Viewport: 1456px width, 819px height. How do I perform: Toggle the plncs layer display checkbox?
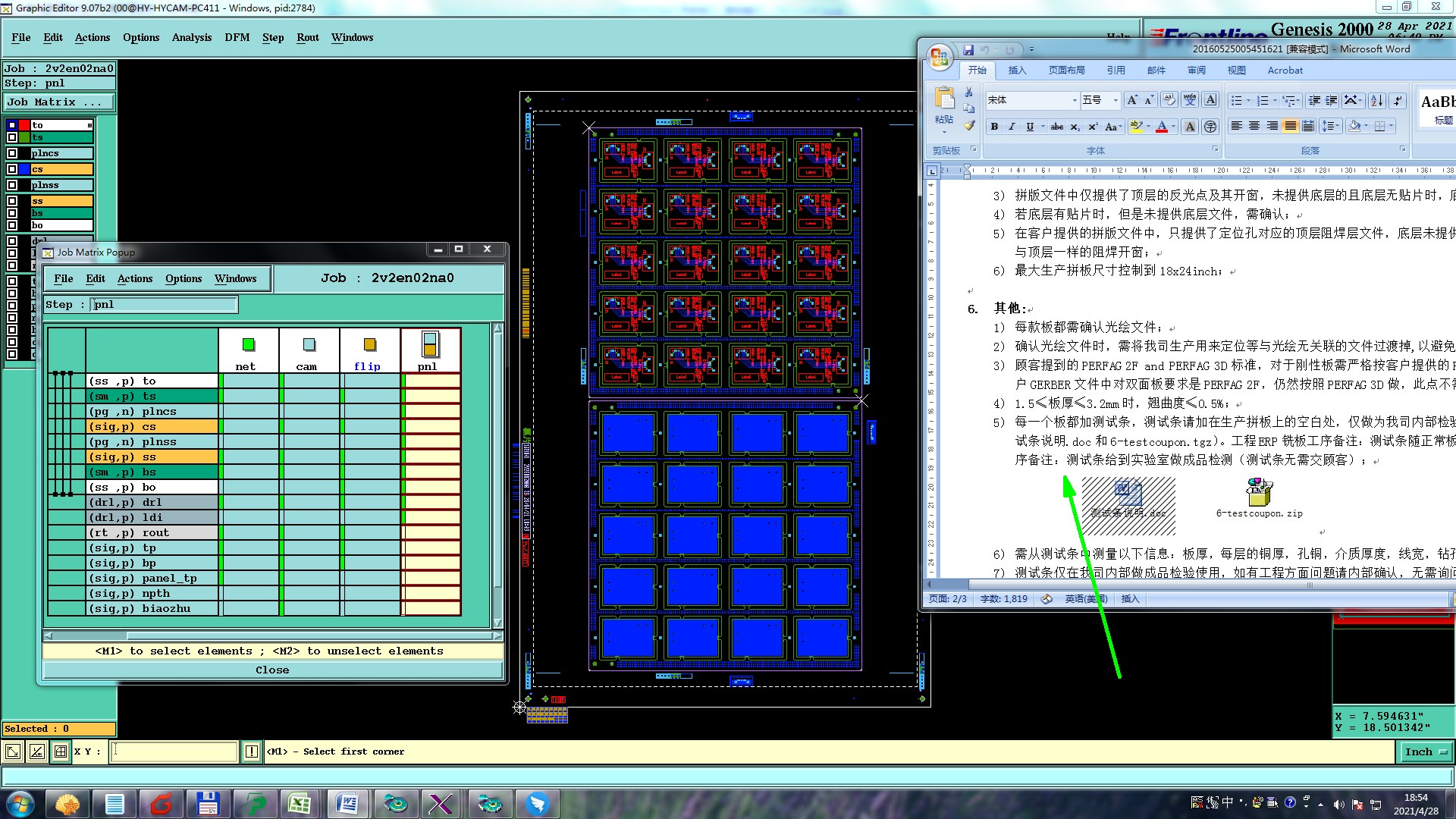[12, 153]
